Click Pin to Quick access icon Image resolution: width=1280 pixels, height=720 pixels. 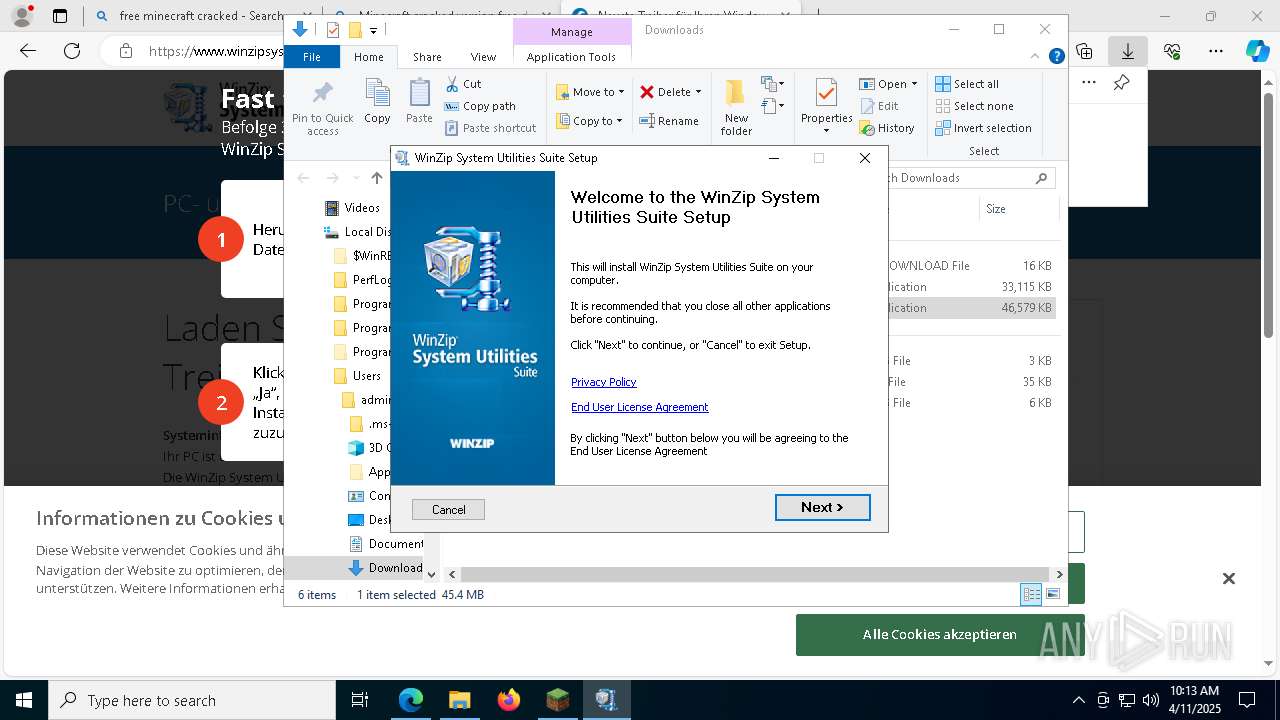pyautogui.click(x=322, y=107)
